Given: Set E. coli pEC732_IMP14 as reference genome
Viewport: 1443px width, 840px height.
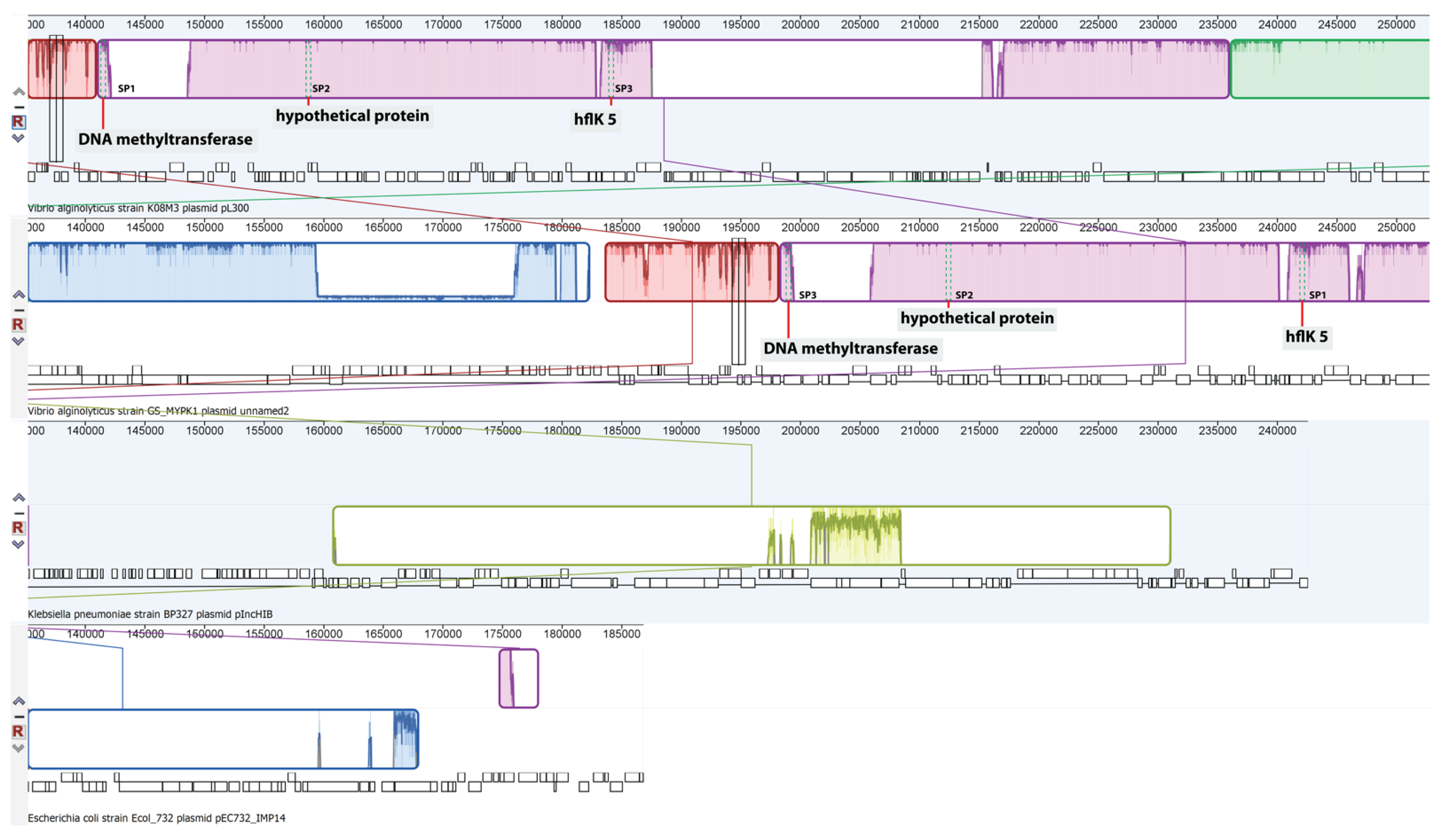Looking at the screenshot, I should pyautogui.click(x=18, y=731).
